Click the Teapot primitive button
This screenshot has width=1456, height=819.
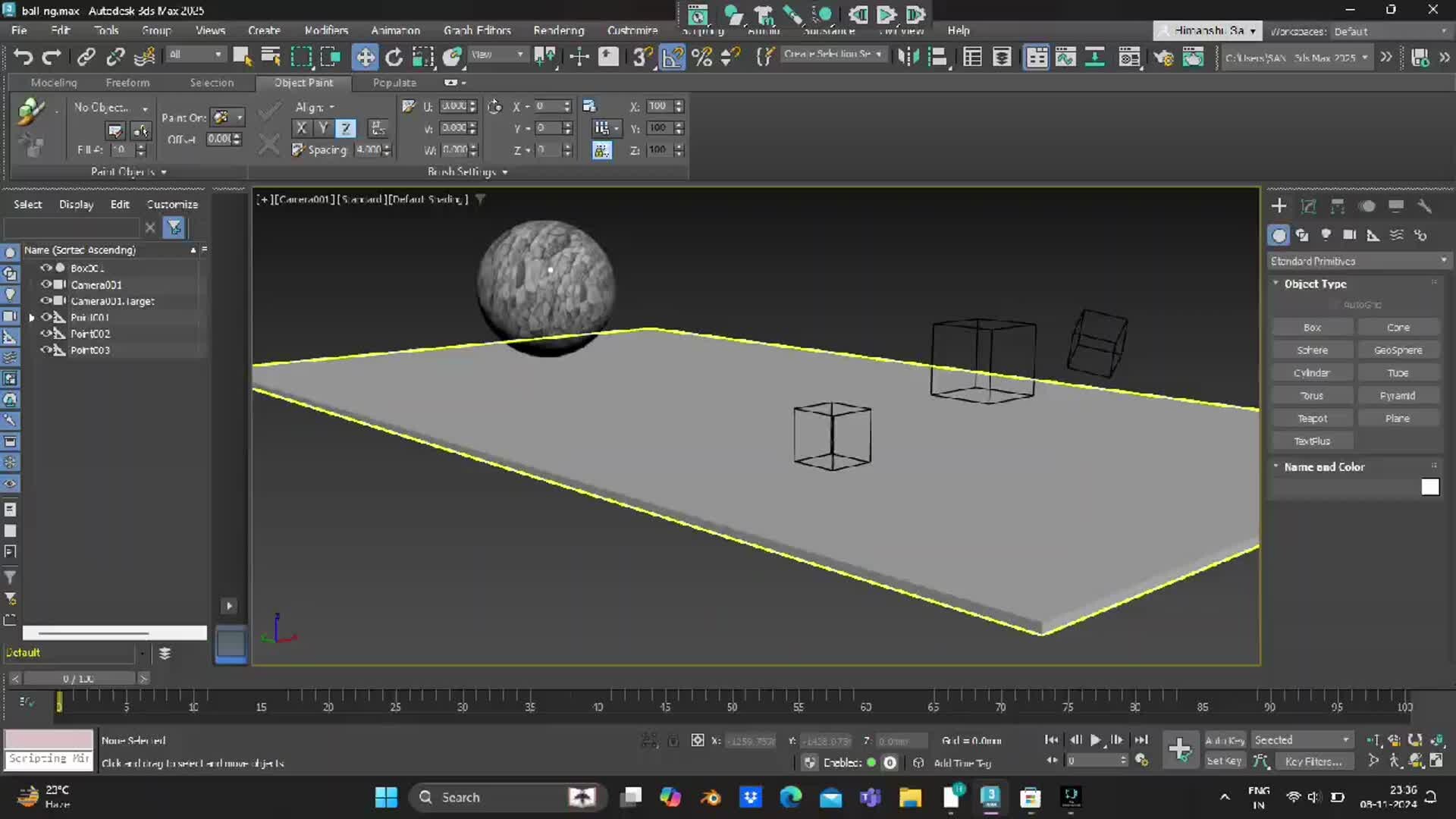click(1312, 418)
